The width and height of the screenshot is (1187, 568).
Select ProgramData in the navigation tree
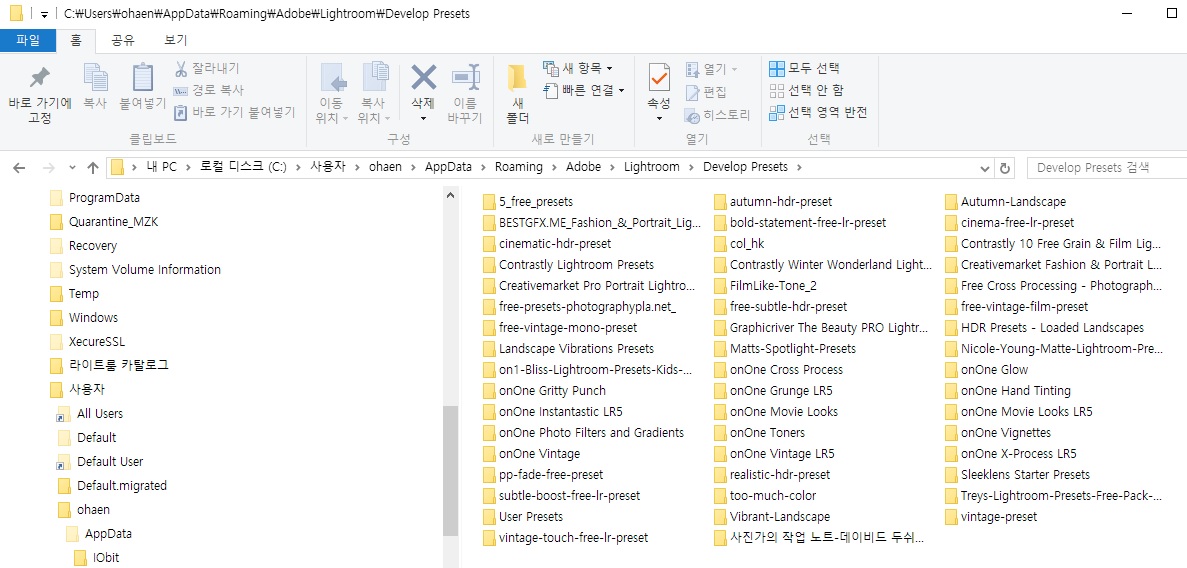coord(104,198)
